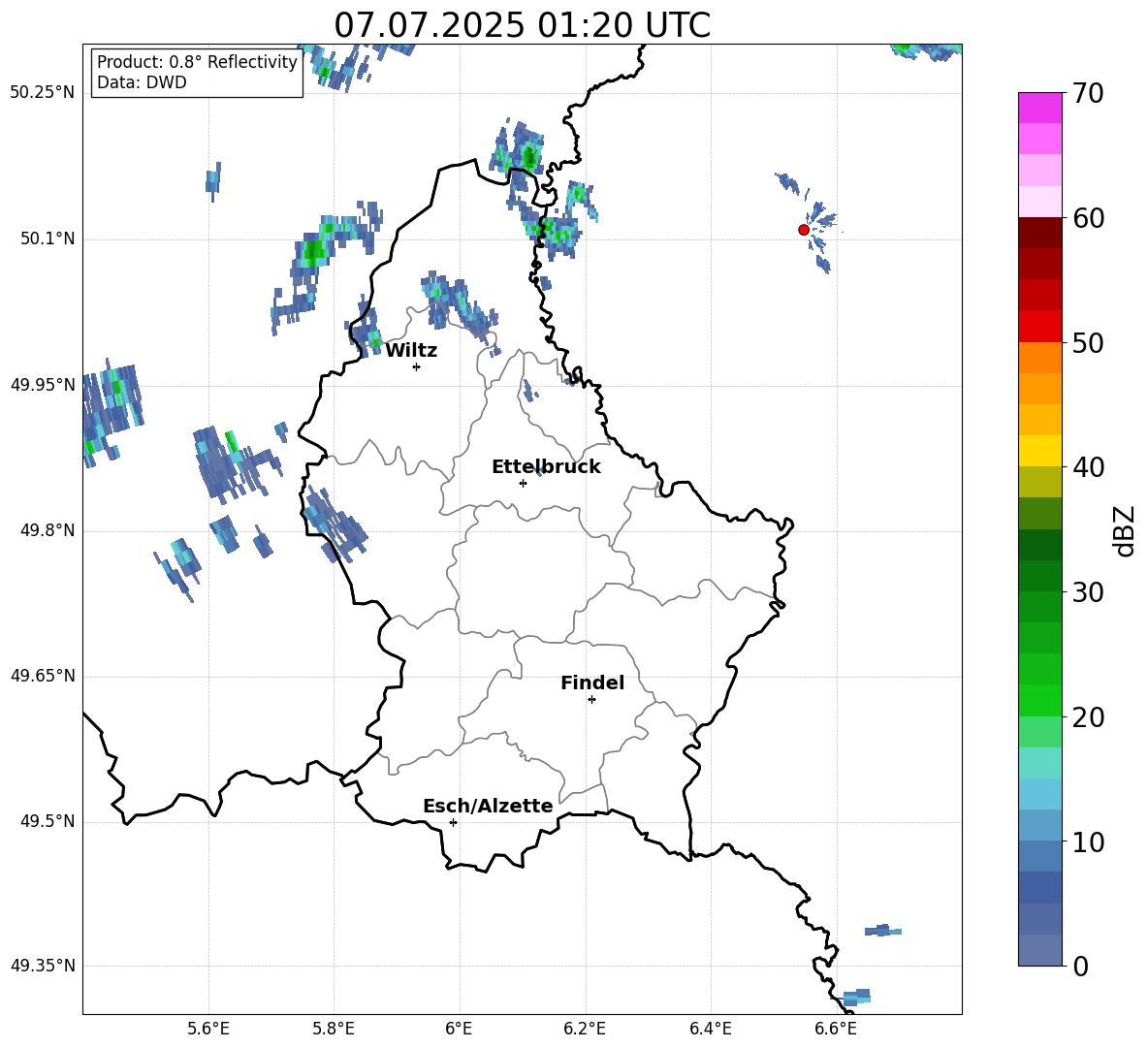Viewport: 1148px width, 1048px height.
Task: Click the 49.35°N latitude label
Action: coord(43,966)
